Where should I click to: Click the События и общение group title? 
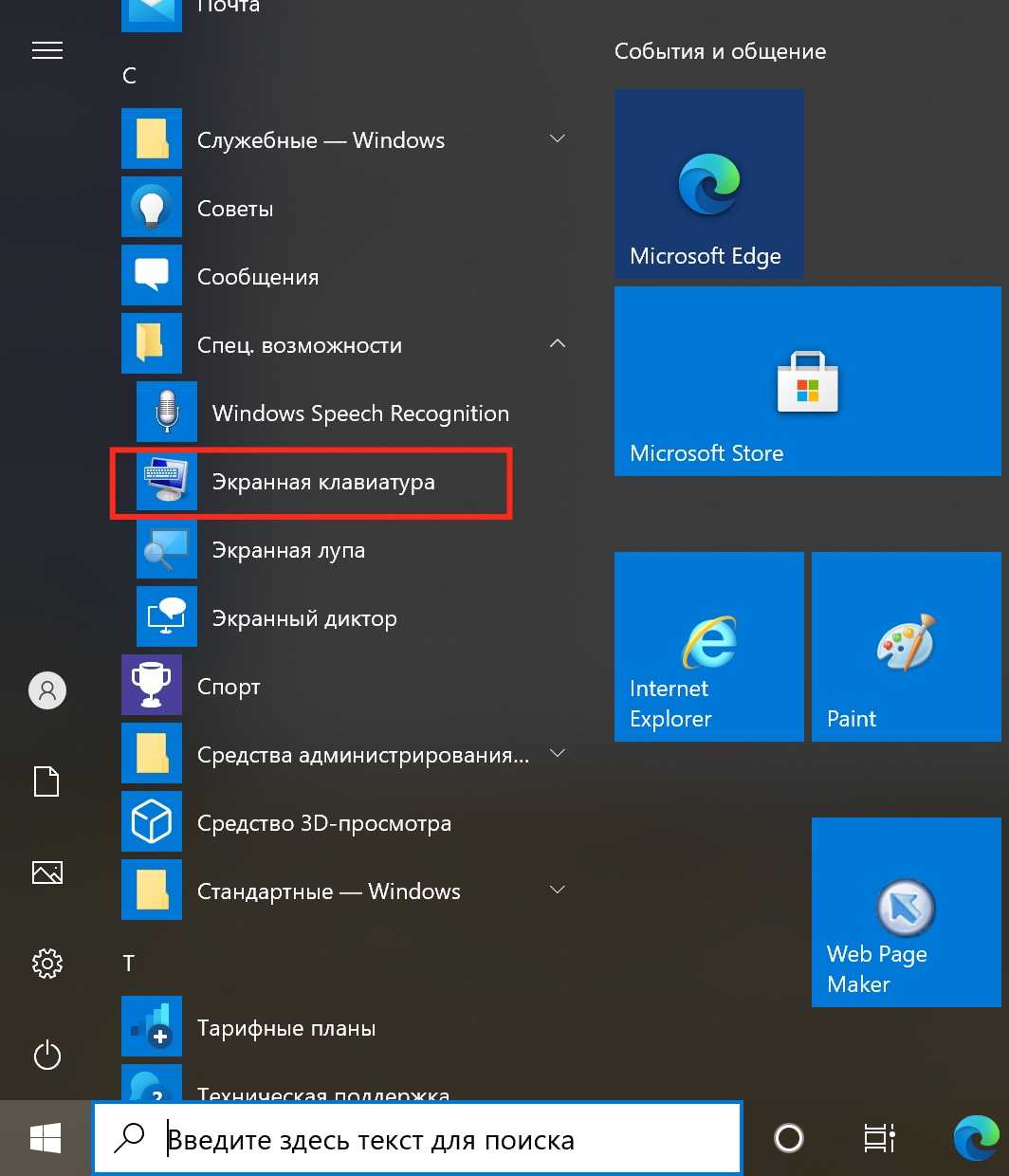[720, 51]
